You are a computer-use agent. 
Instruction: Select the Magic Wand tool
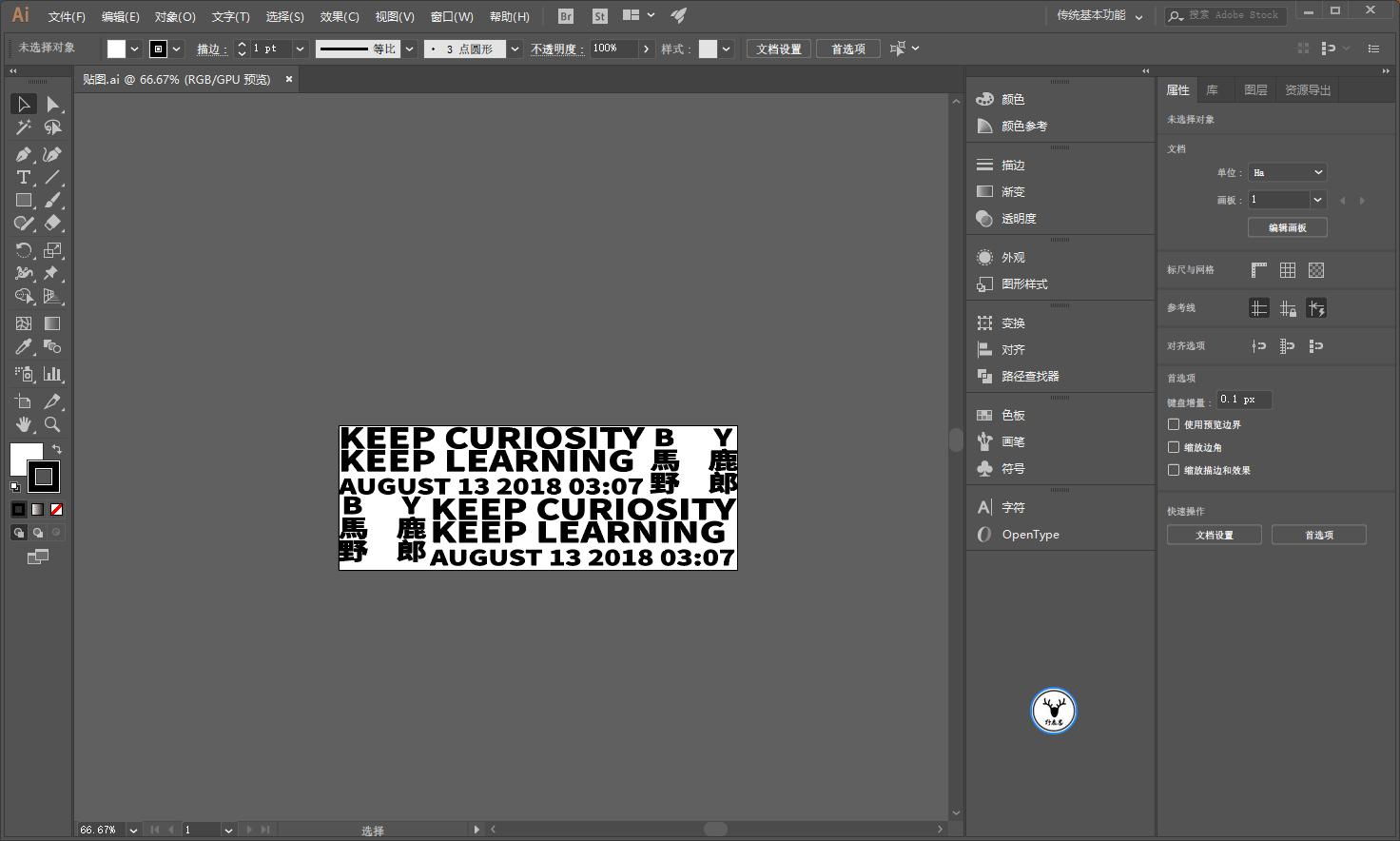24,127
